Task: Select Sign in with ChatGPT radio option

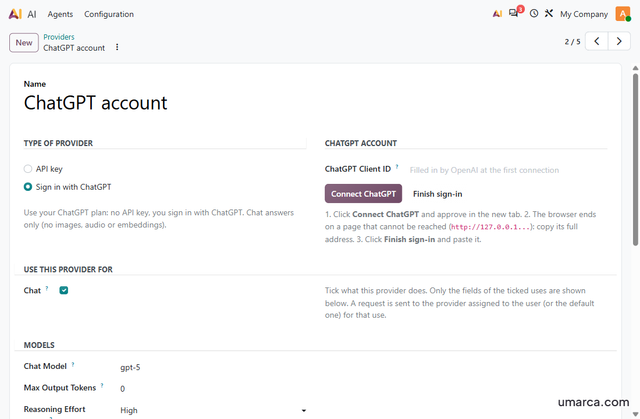Action: point(28,187)
